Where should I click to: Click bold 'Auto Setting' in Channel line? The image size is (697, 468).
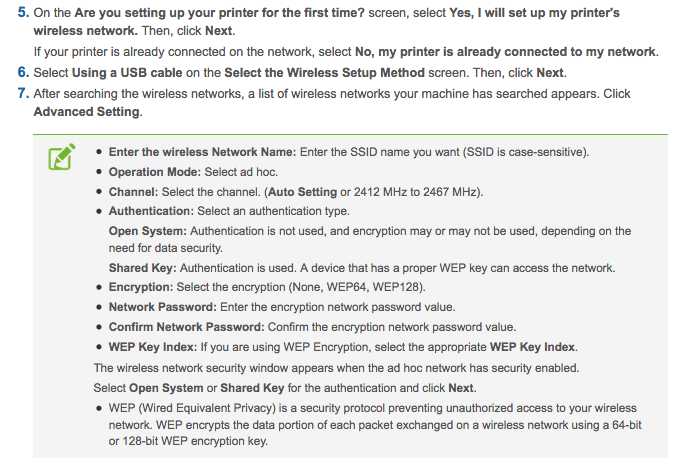[x=303, y=192]
